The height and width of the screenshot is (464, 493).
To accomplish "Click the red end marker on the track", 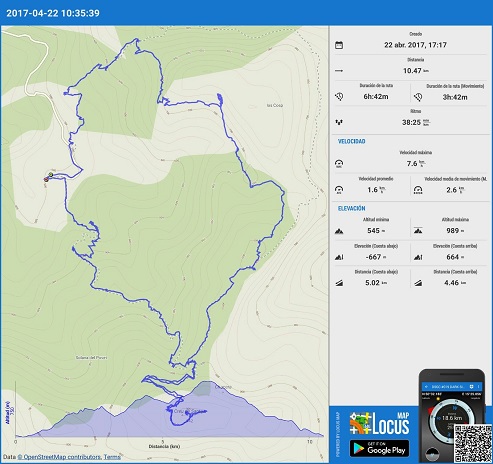I will 46,179.
